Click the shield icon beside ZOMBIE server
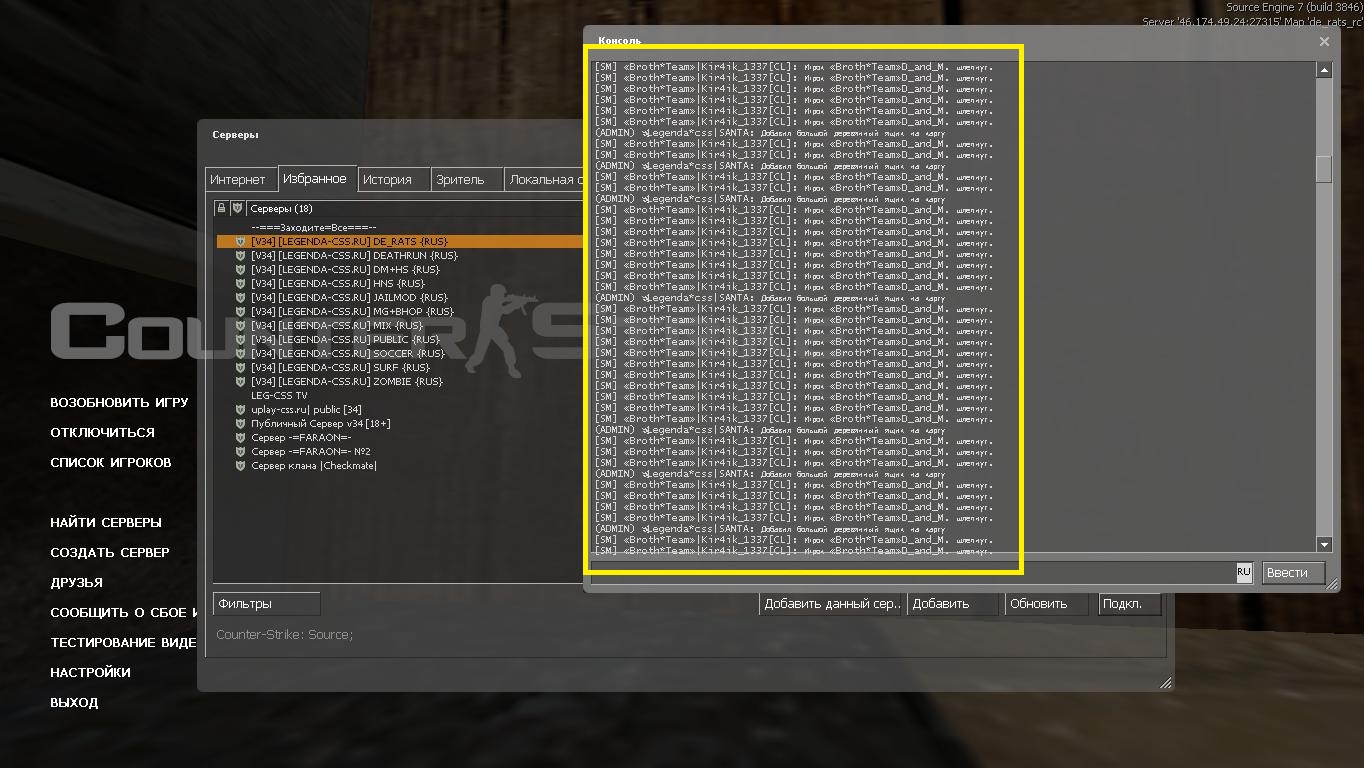 click(x=240, y=381)
